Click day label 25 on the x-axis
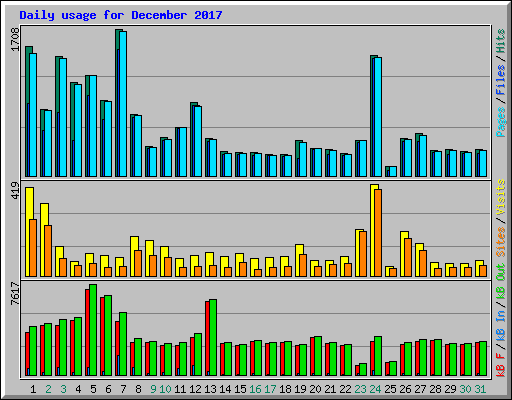This screenshot has height=400, width=512. 390,389
